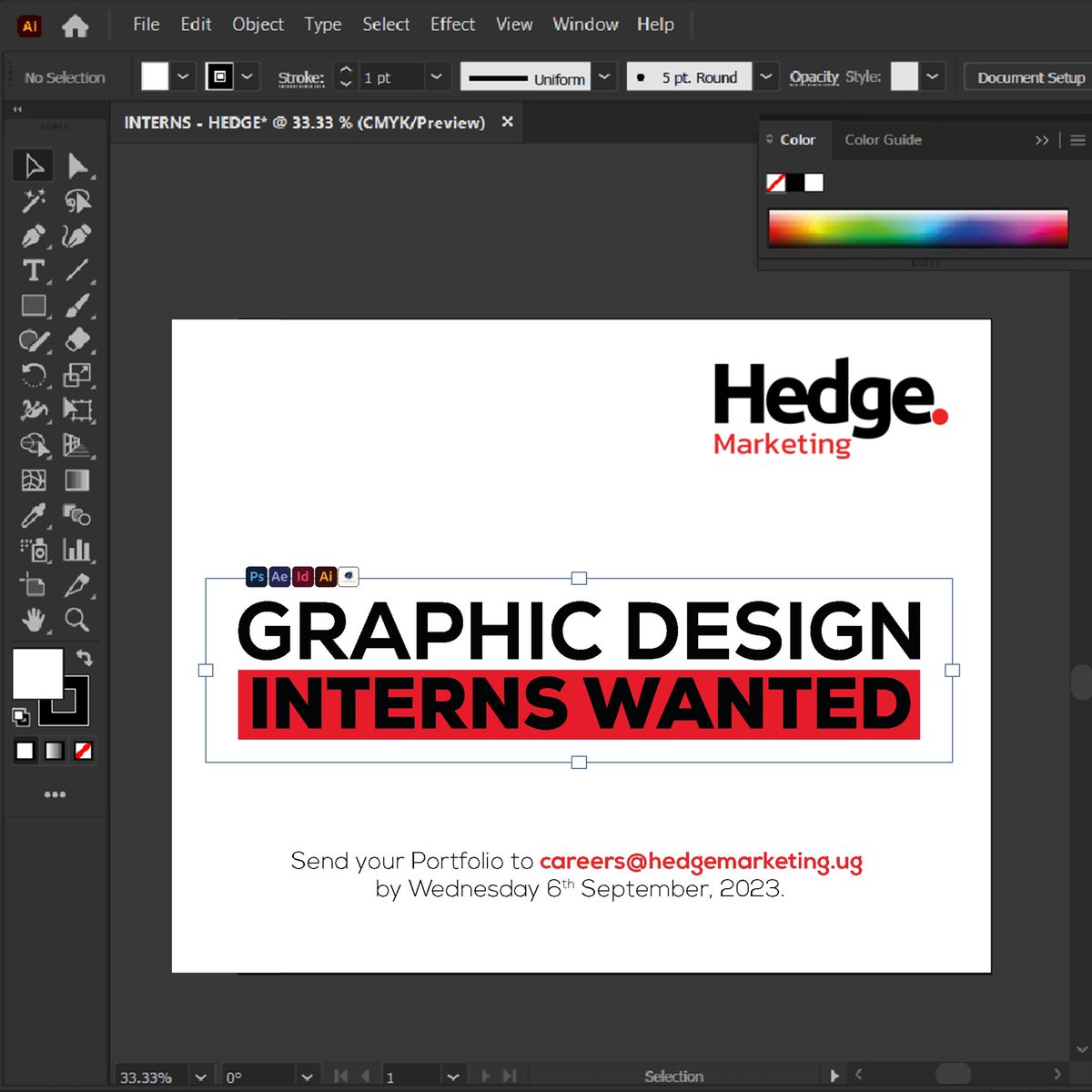The width and height of the screenshot is (1092, 1092).
Task: Select the Selection tool arrow
Action: pyautogui.click(x=34, y=166)
